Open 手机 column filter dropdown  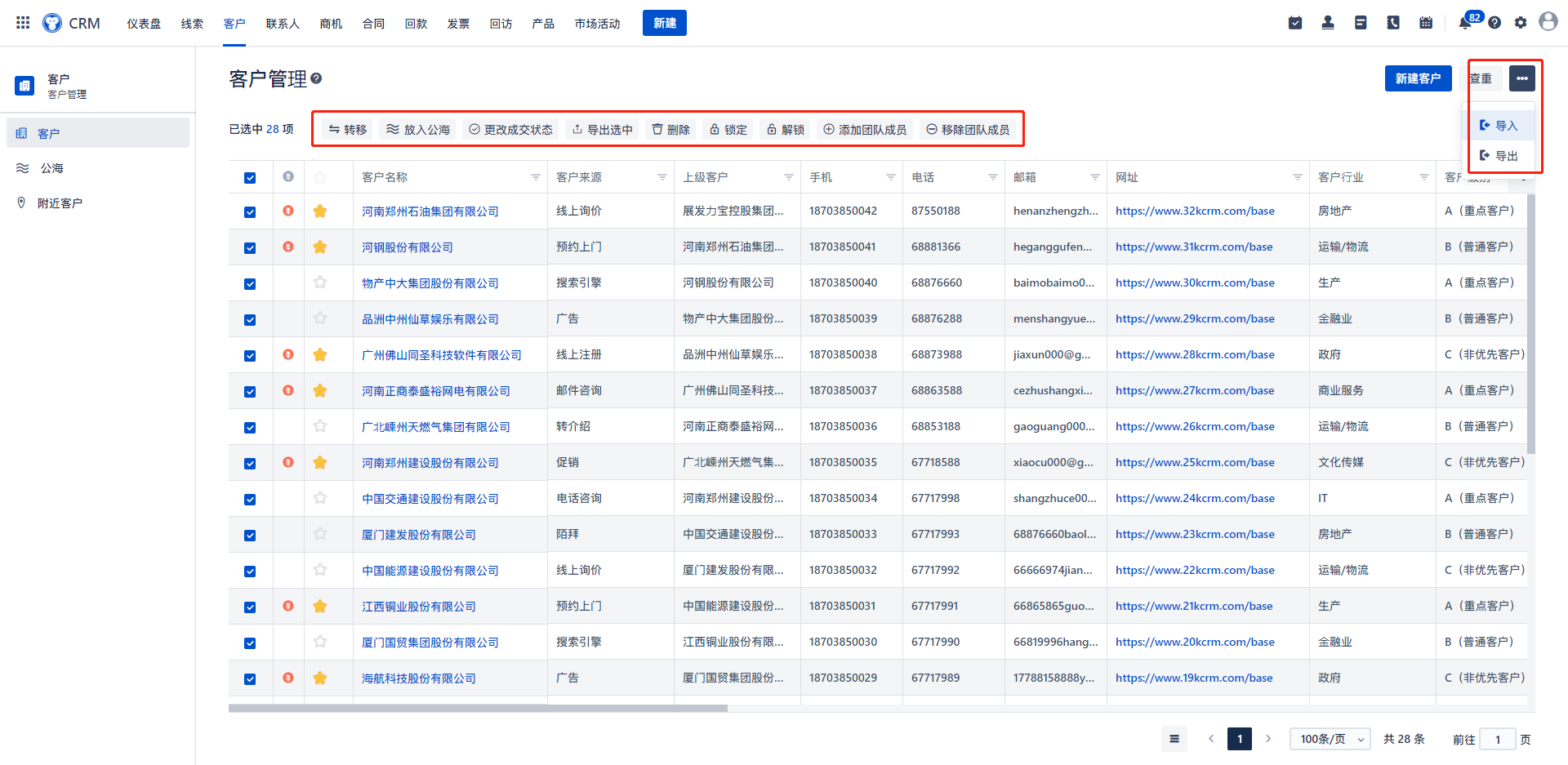[891, 177]
